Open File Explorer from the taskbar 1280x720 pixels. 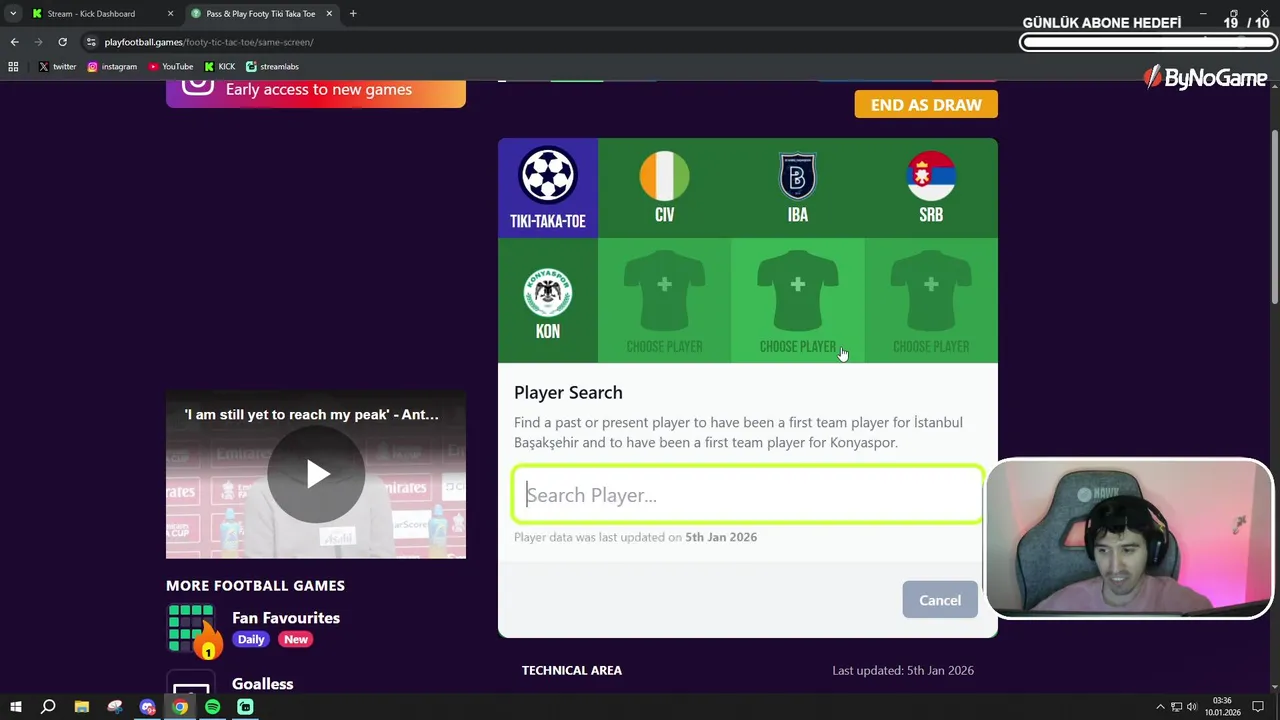coord(81,707)
